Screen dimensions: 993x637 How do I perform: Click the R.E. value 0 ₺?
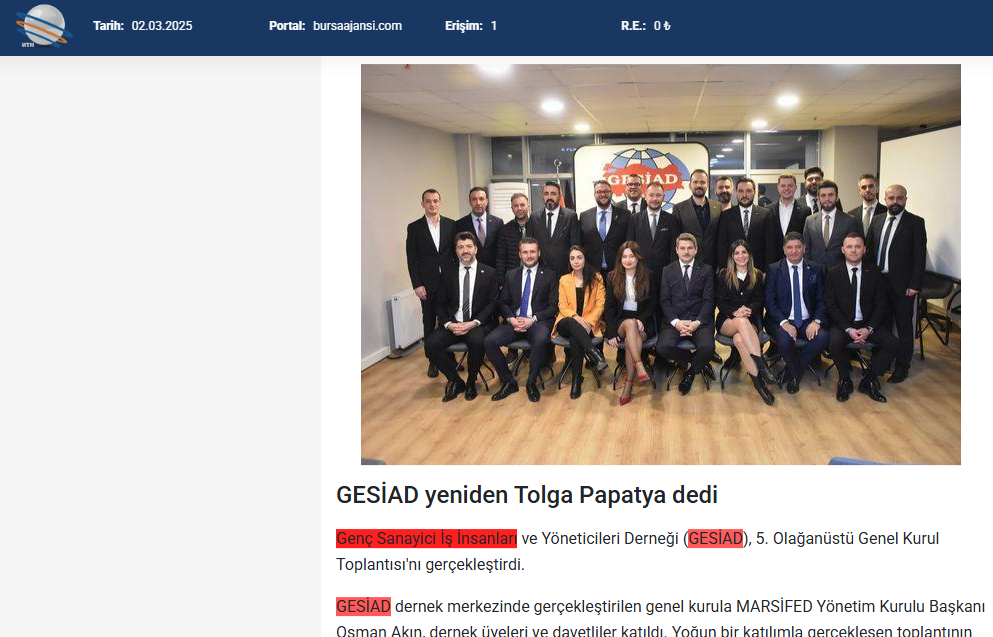pyautogui.click(x=662, y=26)
